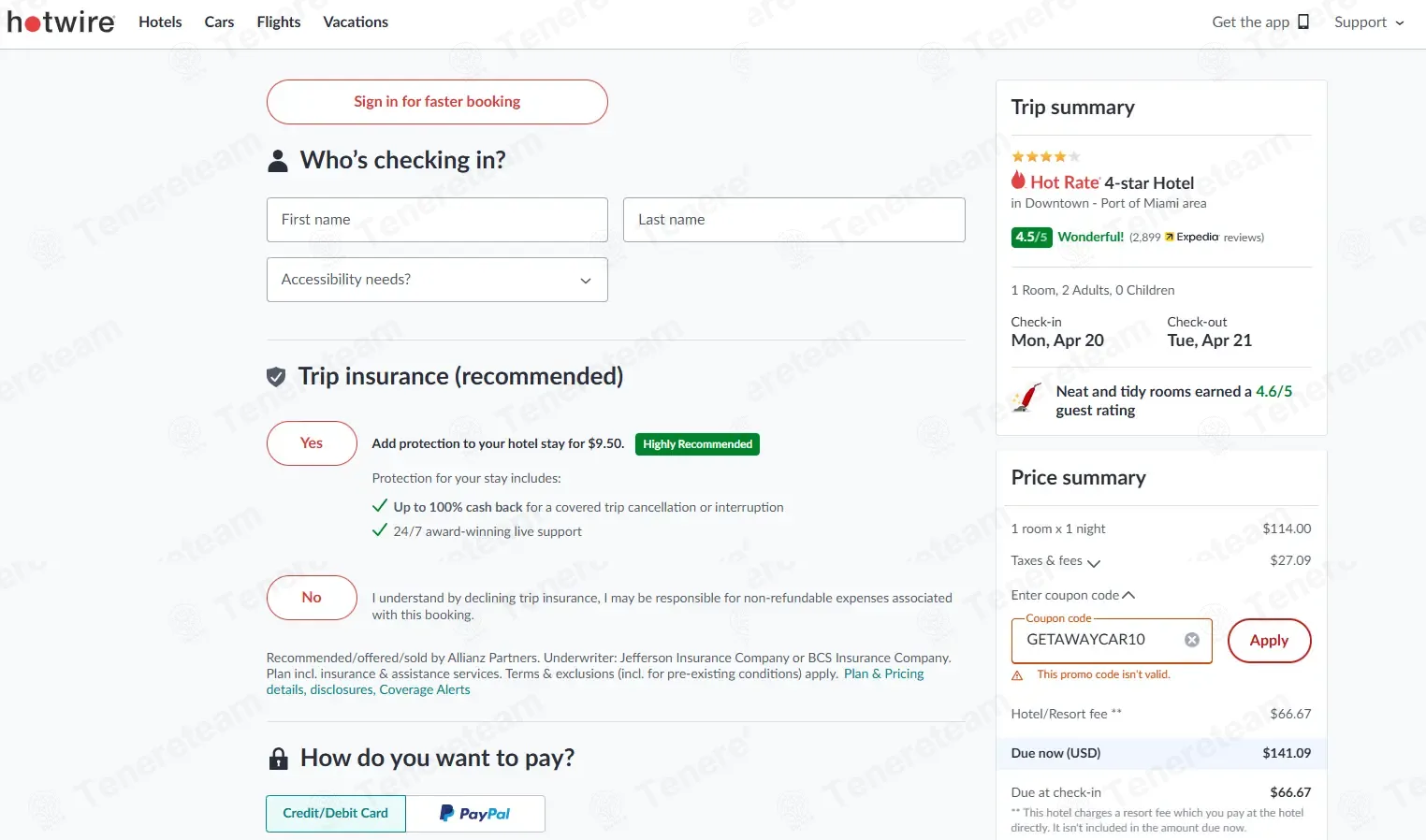
Task: Open the disclosures, Coverage Alerts link
Action: coord(390,689)
